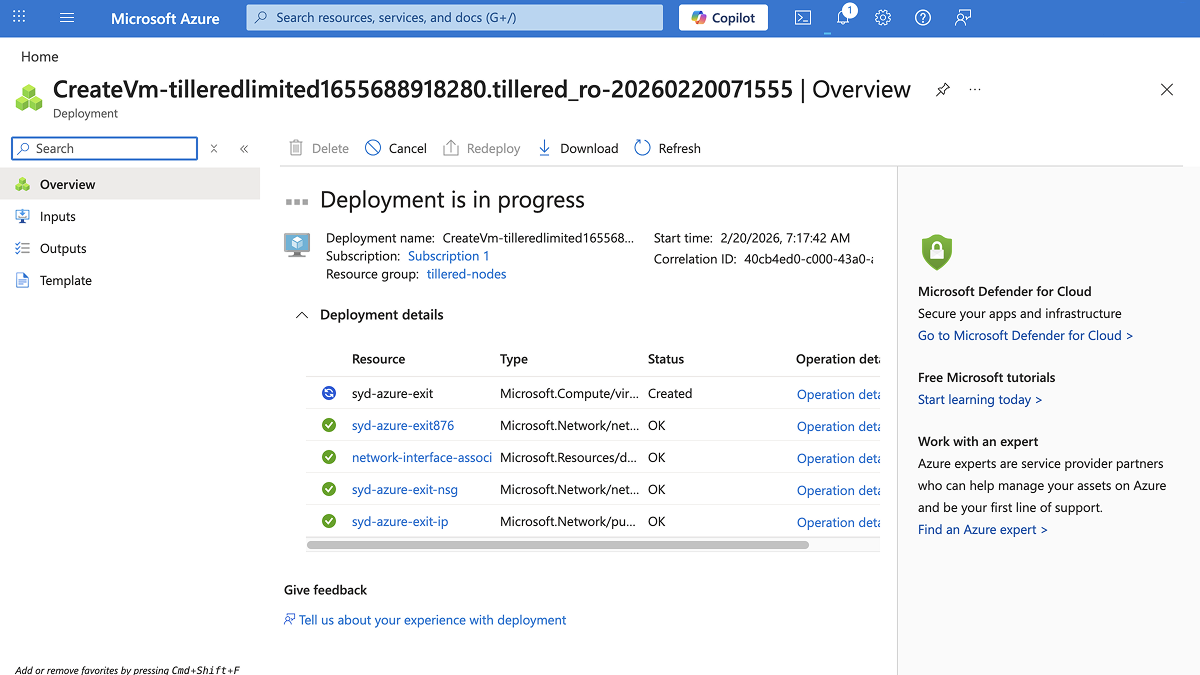The height and width of the screenshot is (675, 1200).
Task: Collapse the Deployment details section
Action: pos(301,314)
